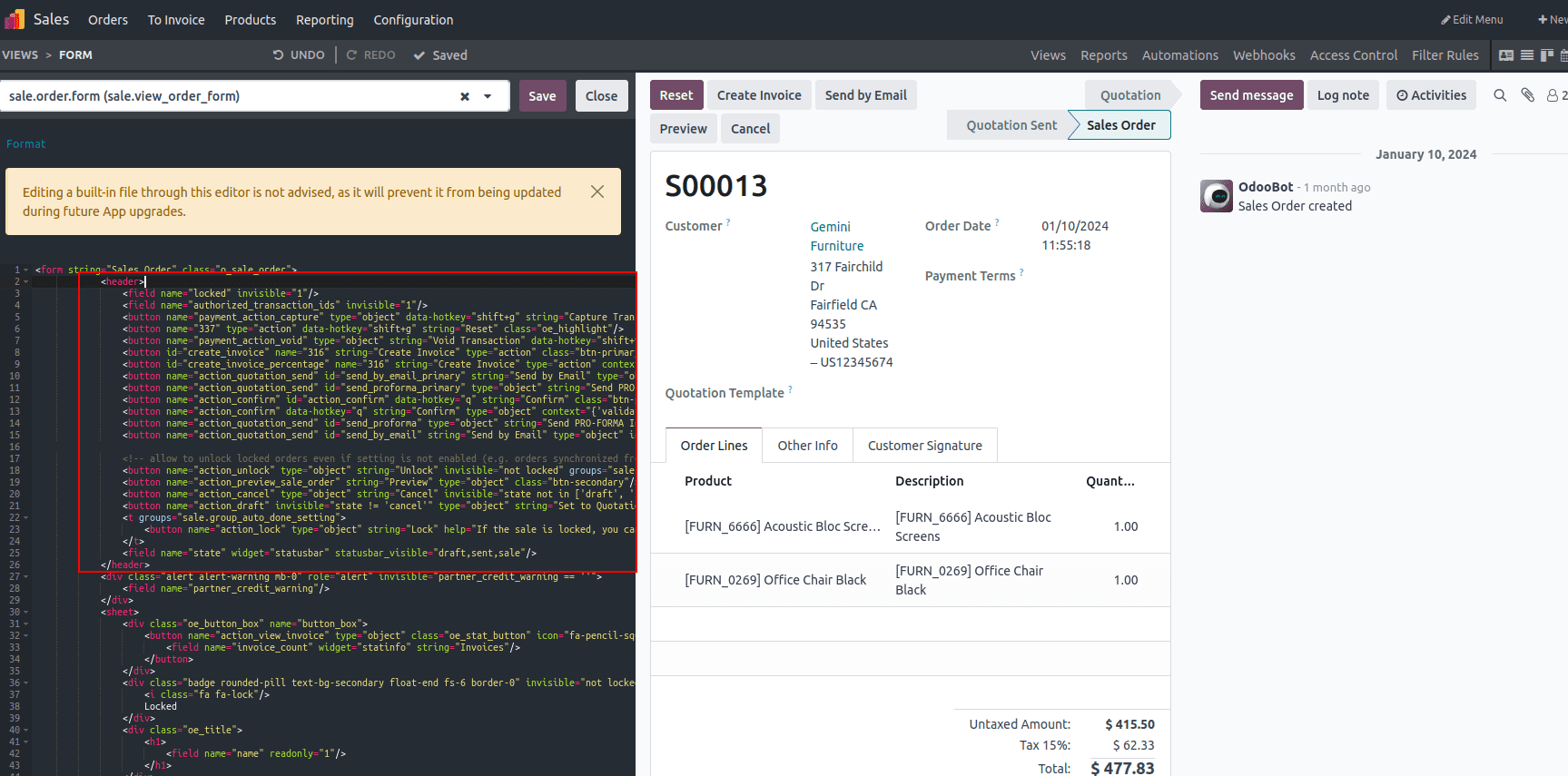Viewport: 1568px width, 776px height.
Task: Open the Quotation Template help tooltip
Action: (x=790, y=389)
